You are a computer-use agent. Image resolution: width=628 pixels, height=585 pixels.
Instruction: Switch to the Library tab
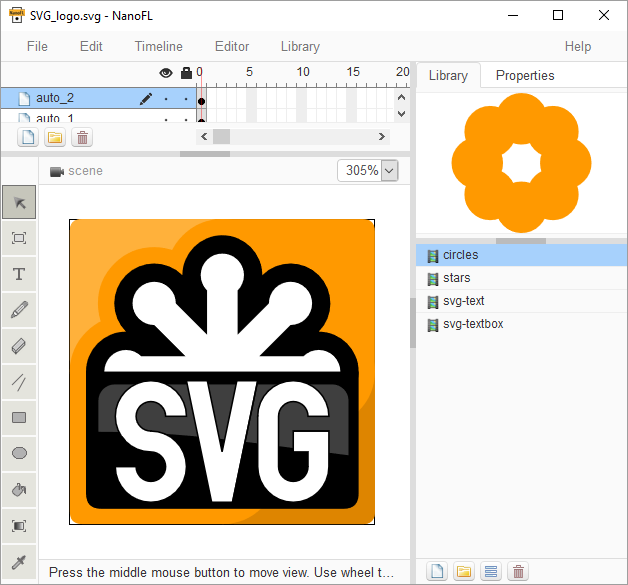pos(448,75)
